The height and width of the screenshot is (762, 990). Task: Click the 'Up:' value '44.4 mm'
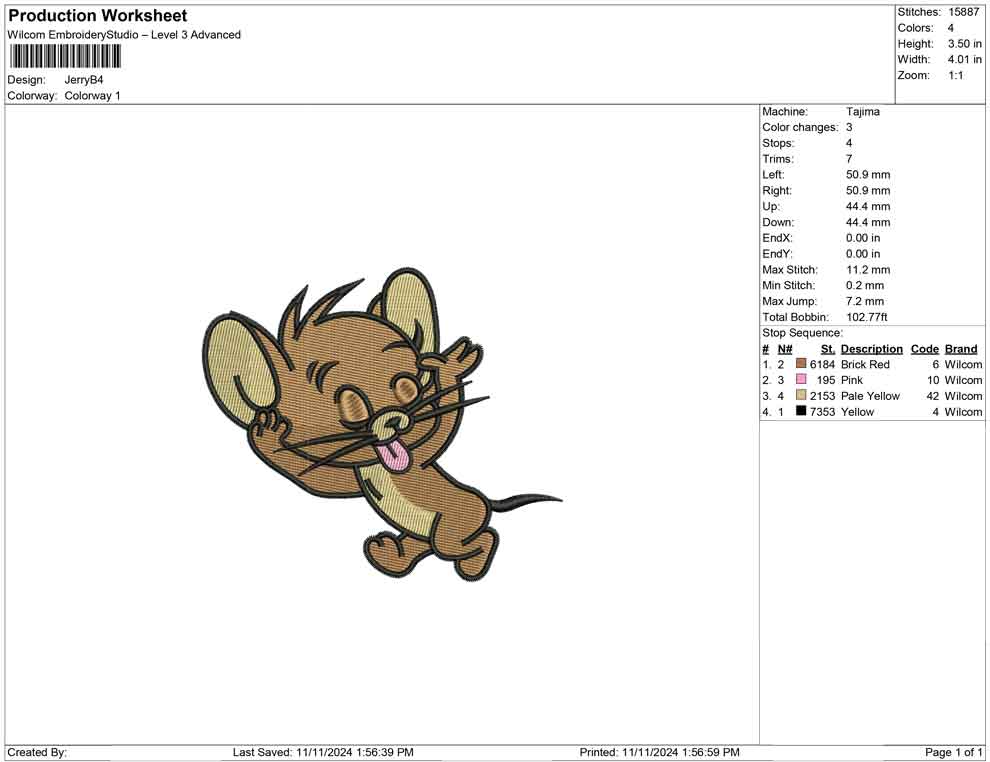coord(868,206)
